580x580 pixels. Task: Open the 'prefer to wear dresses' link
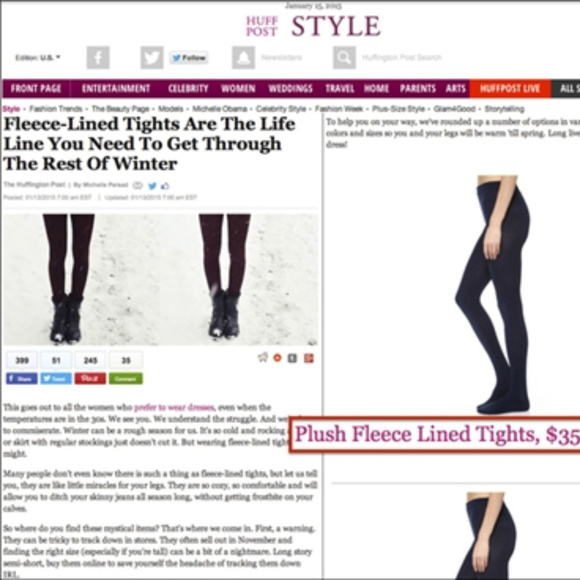coord(174,407)
